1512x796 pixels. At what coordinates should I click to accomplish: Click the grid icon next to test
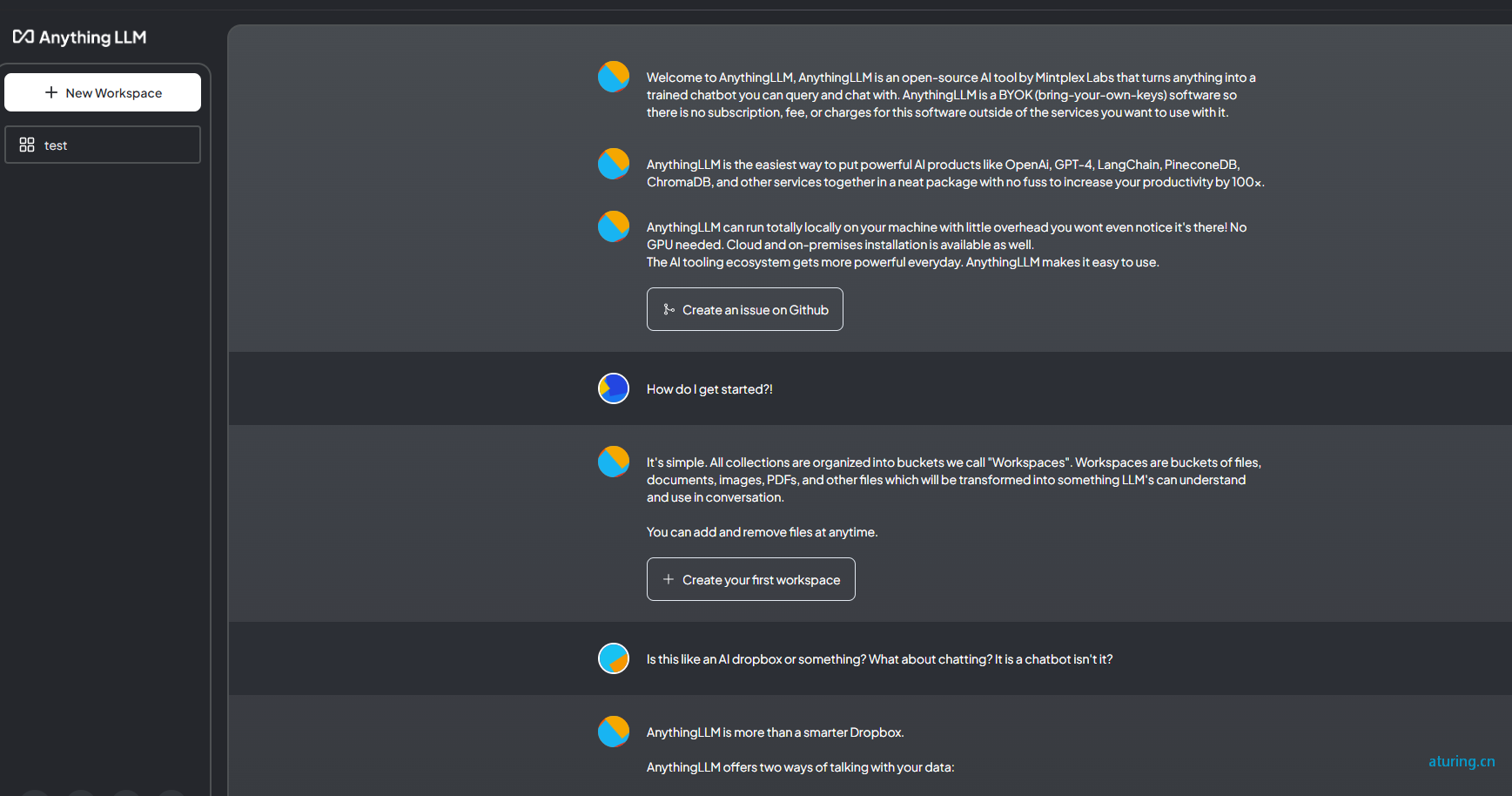coord(27,145)
